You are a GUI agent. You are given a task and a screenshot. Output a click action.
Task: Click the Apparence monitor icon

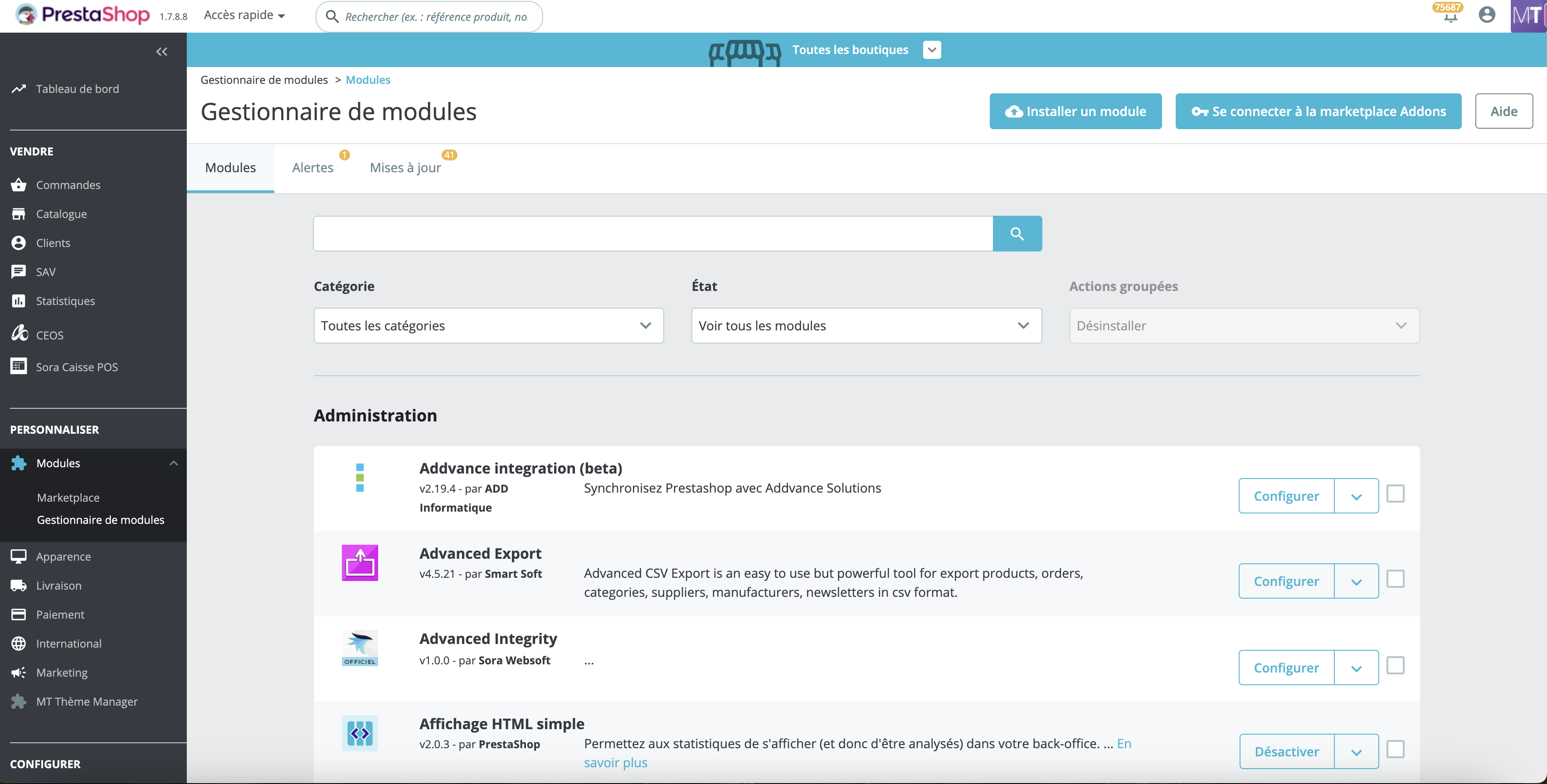pyautogui.click(x=19, y=557)
